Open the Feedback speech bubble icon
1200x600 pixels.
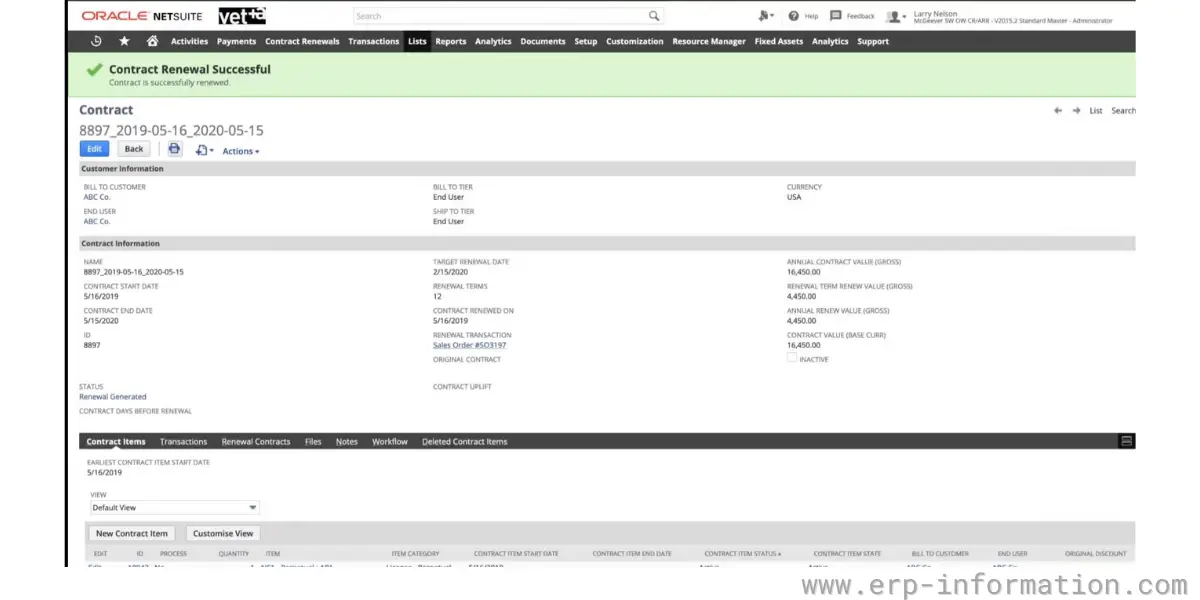point(836,16)
